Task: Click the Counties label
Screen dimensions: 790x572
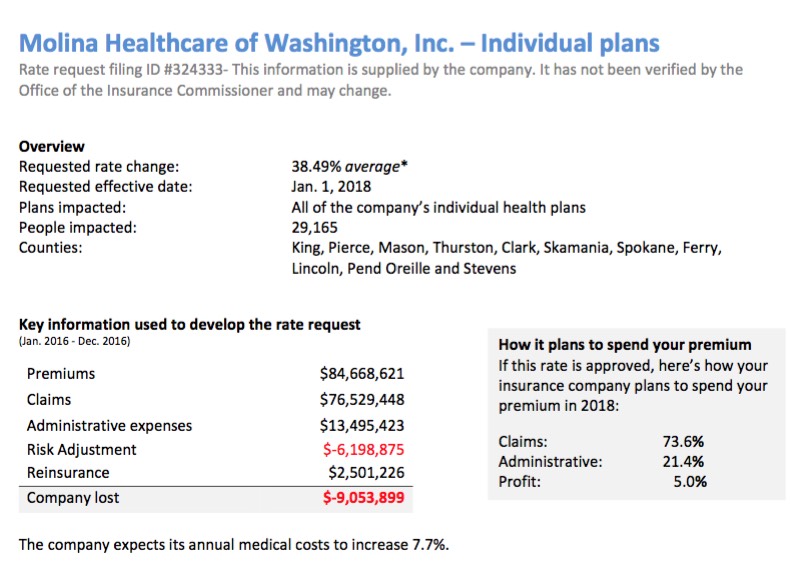Action: click(x=51, y=247)
